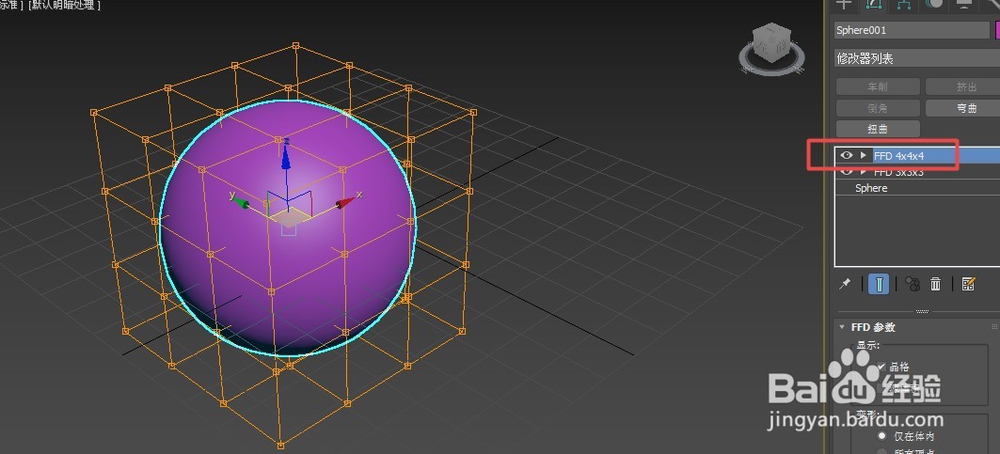Click the 弯曲 modifier button

[964, 108]
